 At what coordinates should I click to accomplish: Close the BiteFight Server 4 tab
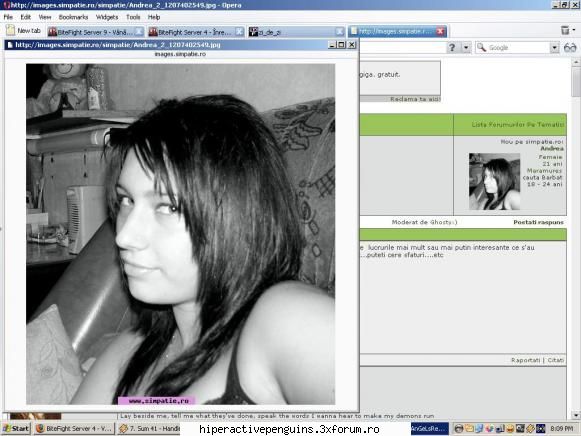[240, 32]
